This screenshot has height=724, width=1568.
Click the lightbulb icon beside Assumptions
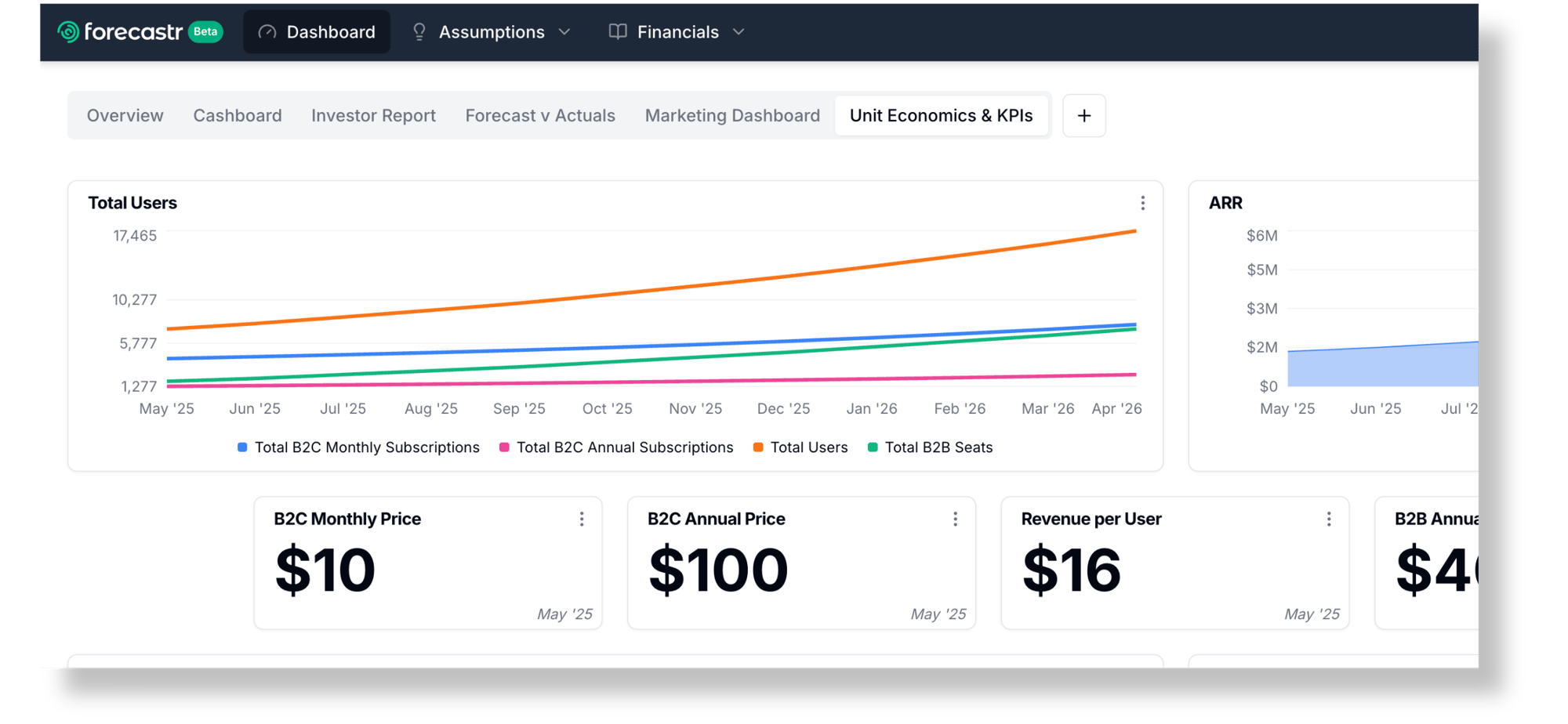419,31
